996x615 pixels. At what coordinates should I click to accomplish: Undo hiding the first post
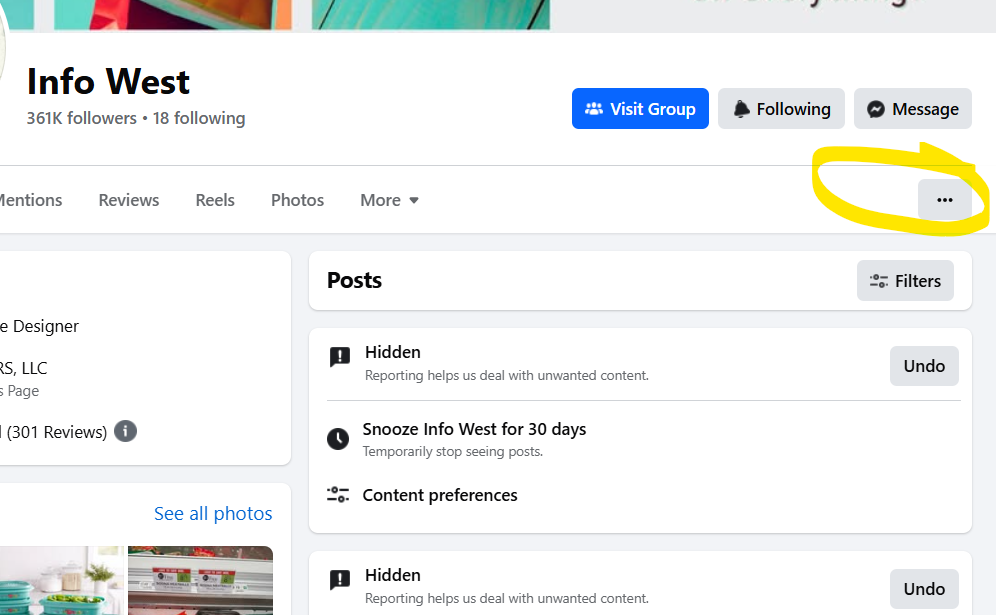pos(924,366)
